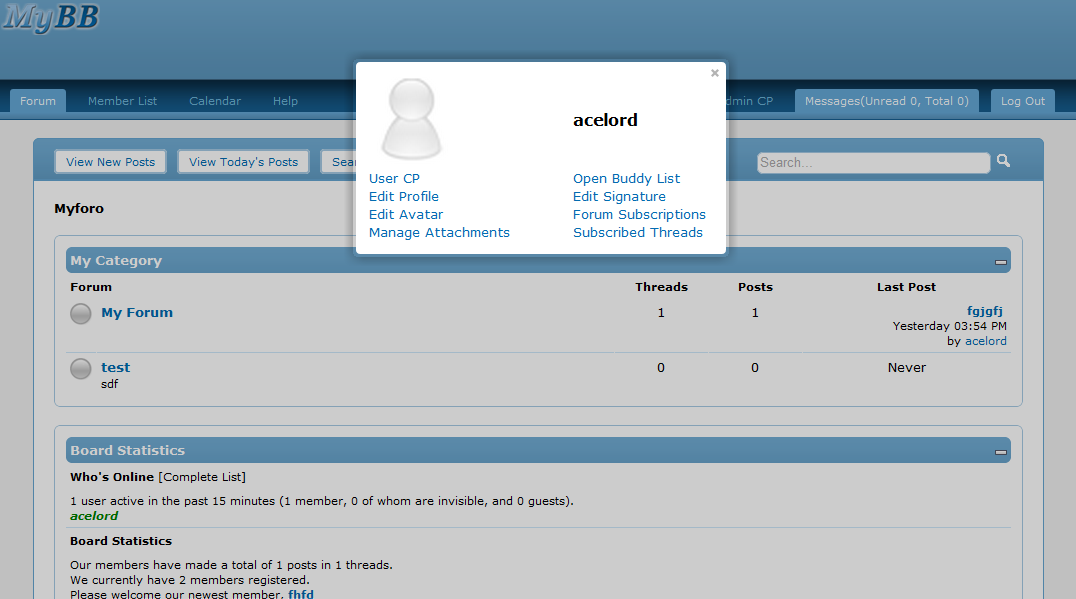
Task: Click the acelord avatar image in popup
Action: [x=411, y=120]
